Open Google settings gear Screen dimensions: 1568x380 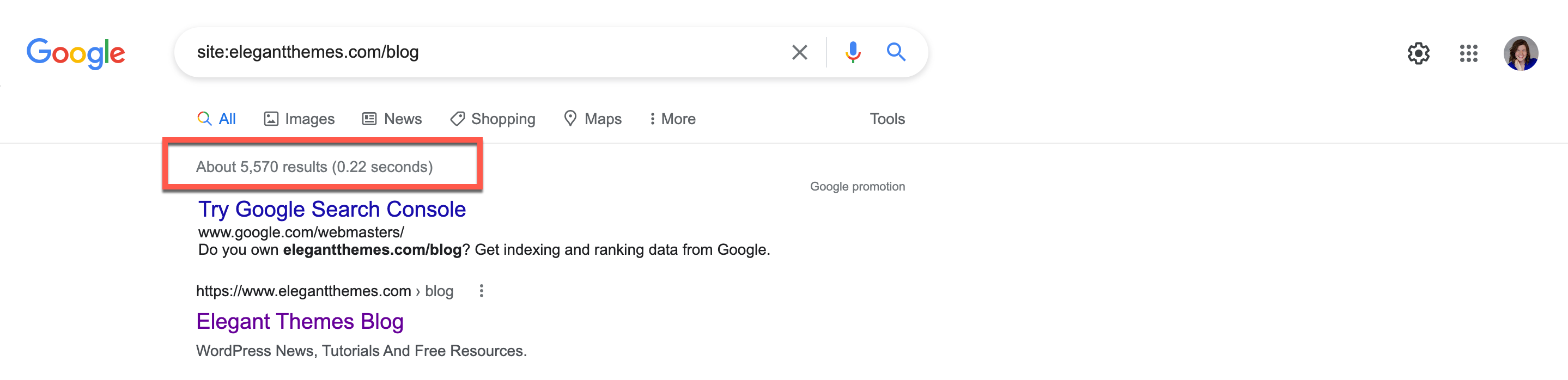(1418, 53)
